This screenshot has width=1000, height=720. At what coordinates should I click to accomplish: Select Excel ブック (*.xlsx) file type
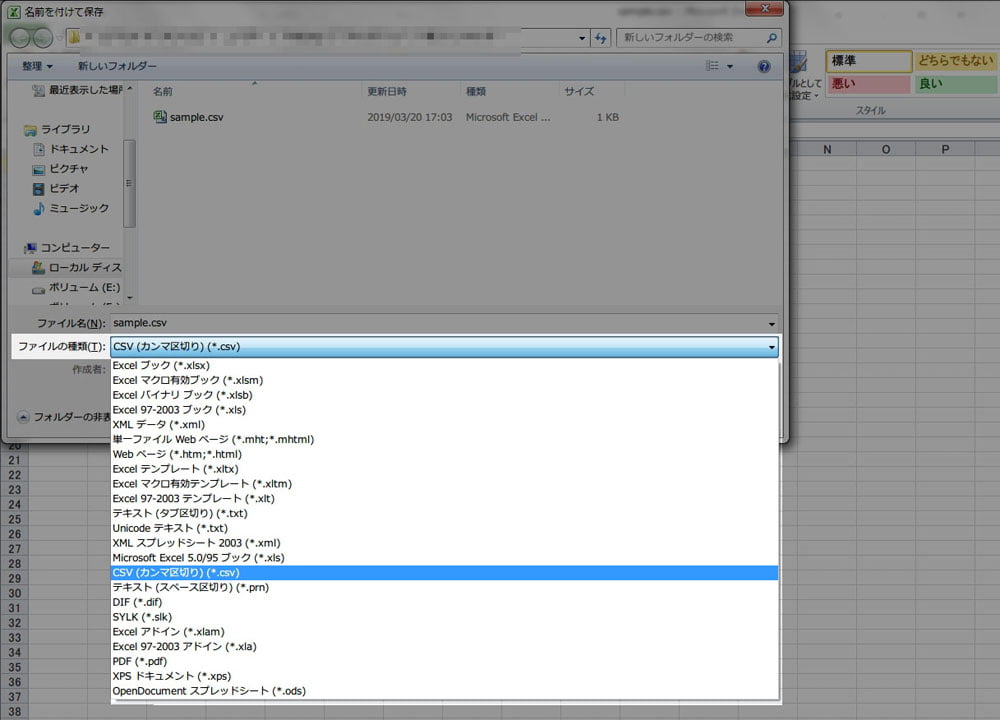[x=445, y=365]
